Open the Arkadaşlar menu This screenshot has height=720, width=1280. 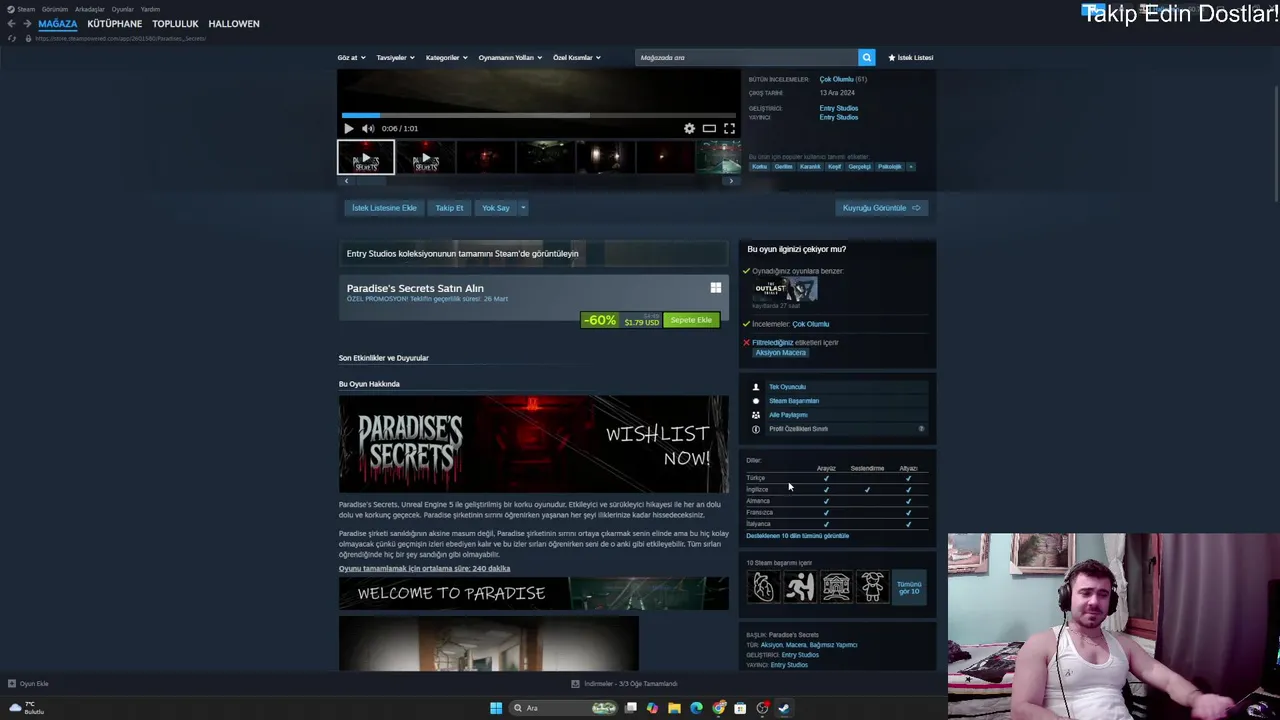[x=90, y=9]
